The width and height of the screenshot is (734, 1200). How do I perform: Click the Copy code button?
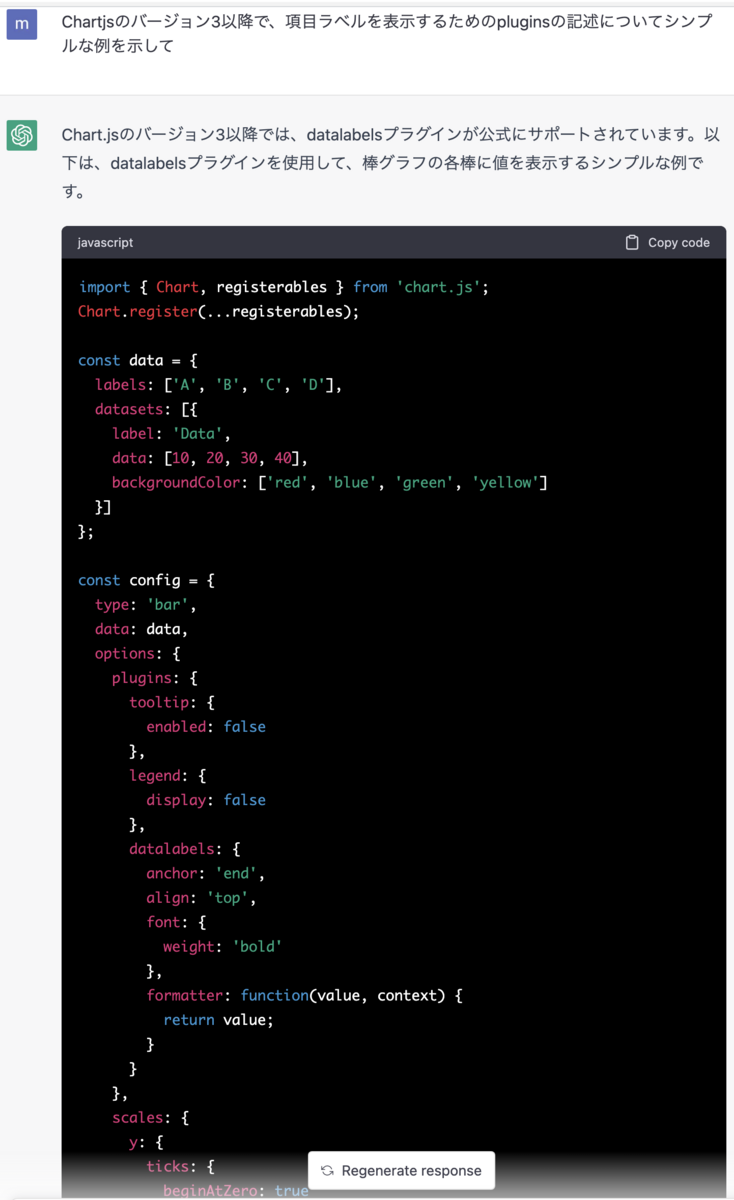(x=667, y=242)
